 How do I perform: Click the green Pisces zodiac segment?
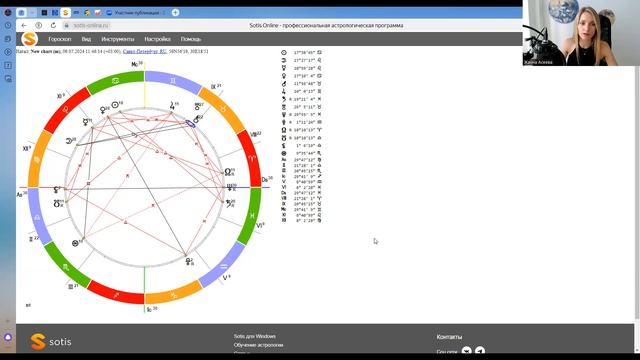click(252, 216)
